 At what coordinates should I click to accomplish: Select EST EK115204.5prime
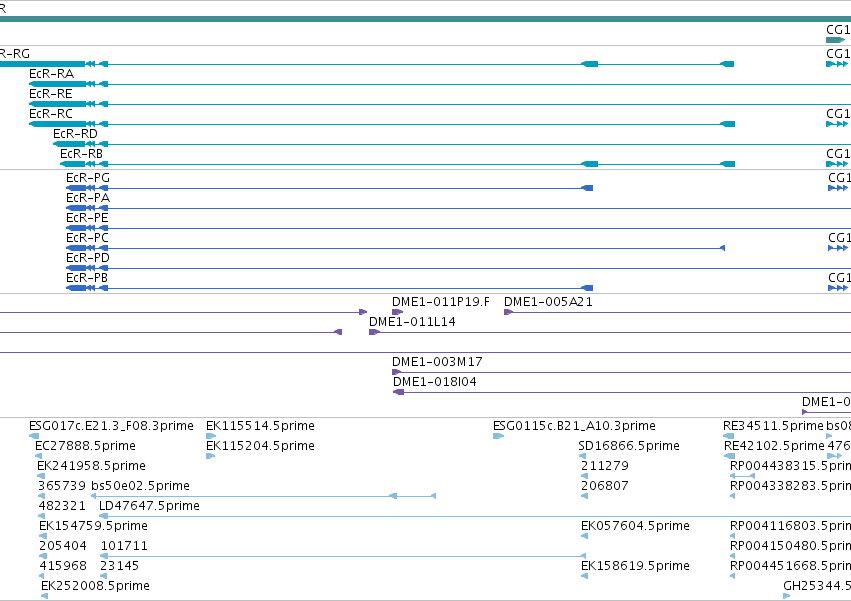(261, 446)
